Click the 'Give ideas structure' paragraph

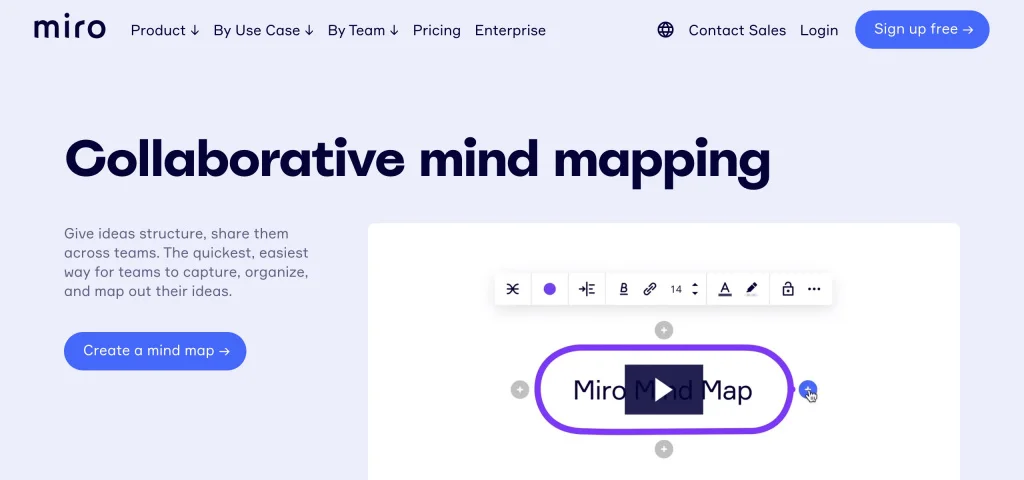point(186,263)
